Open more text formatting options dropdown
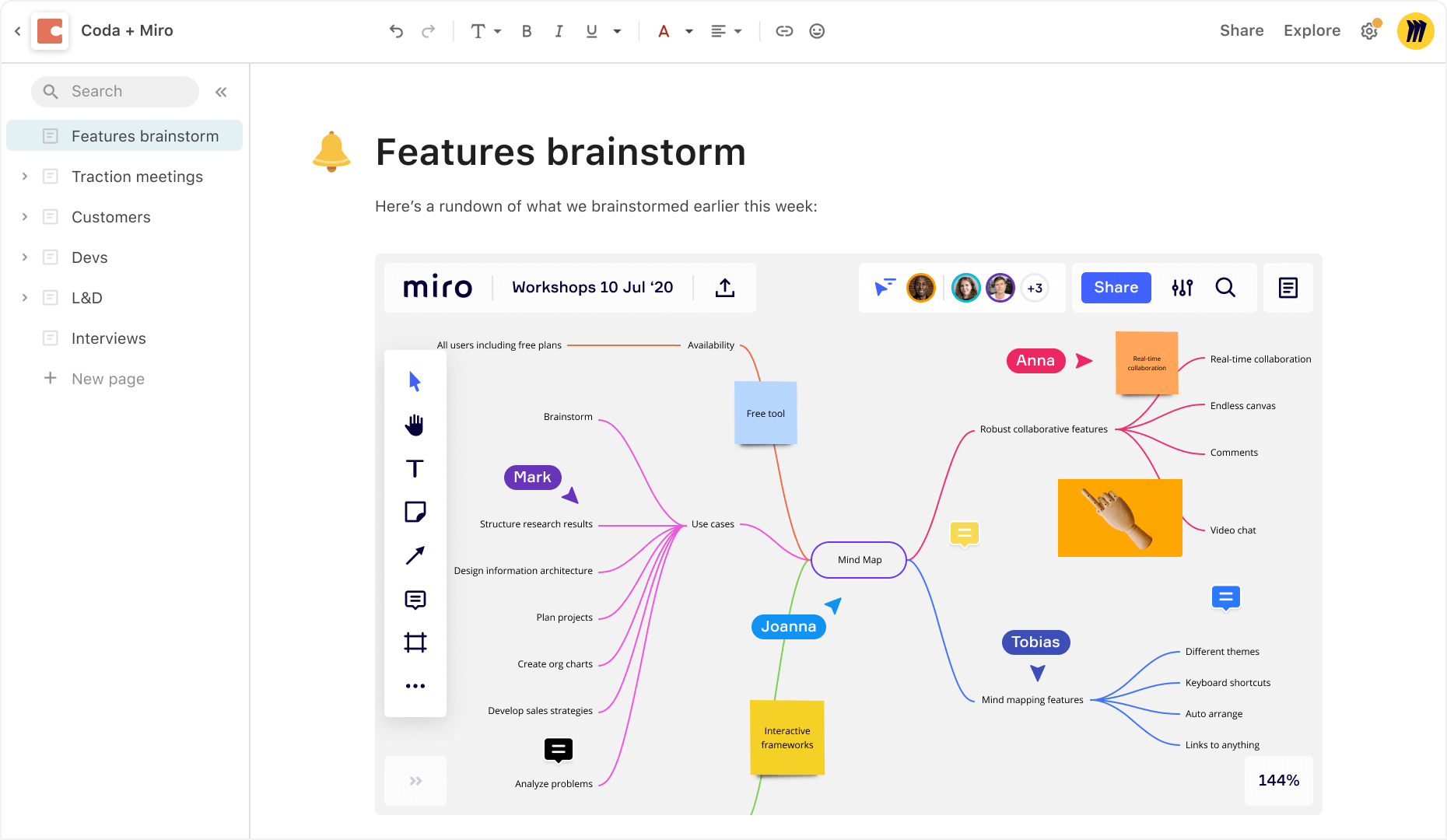The image size is (1447, 840). [617, 31]
